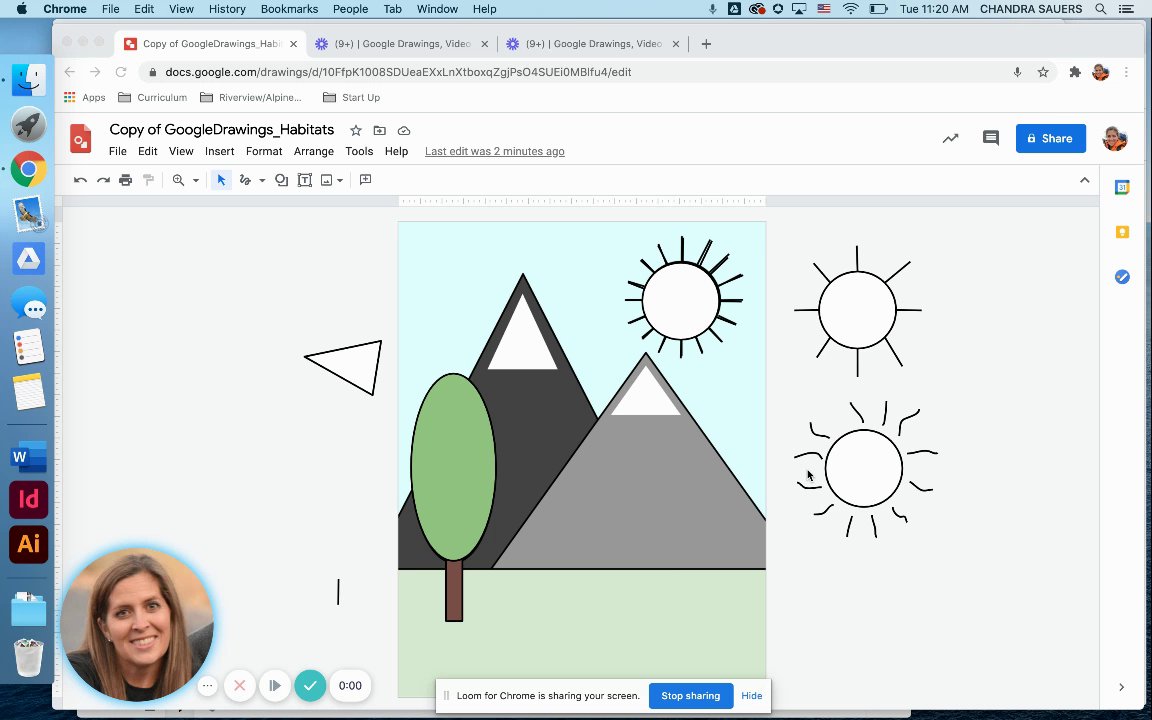Bookmark page with the star icon

coord(1043,72)
